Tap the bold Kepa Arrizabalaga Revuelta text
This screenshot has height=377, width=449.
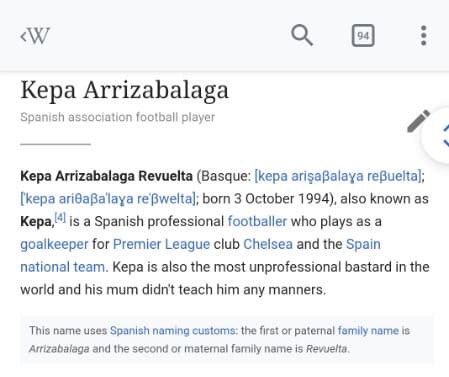click(x=106, y=176)
